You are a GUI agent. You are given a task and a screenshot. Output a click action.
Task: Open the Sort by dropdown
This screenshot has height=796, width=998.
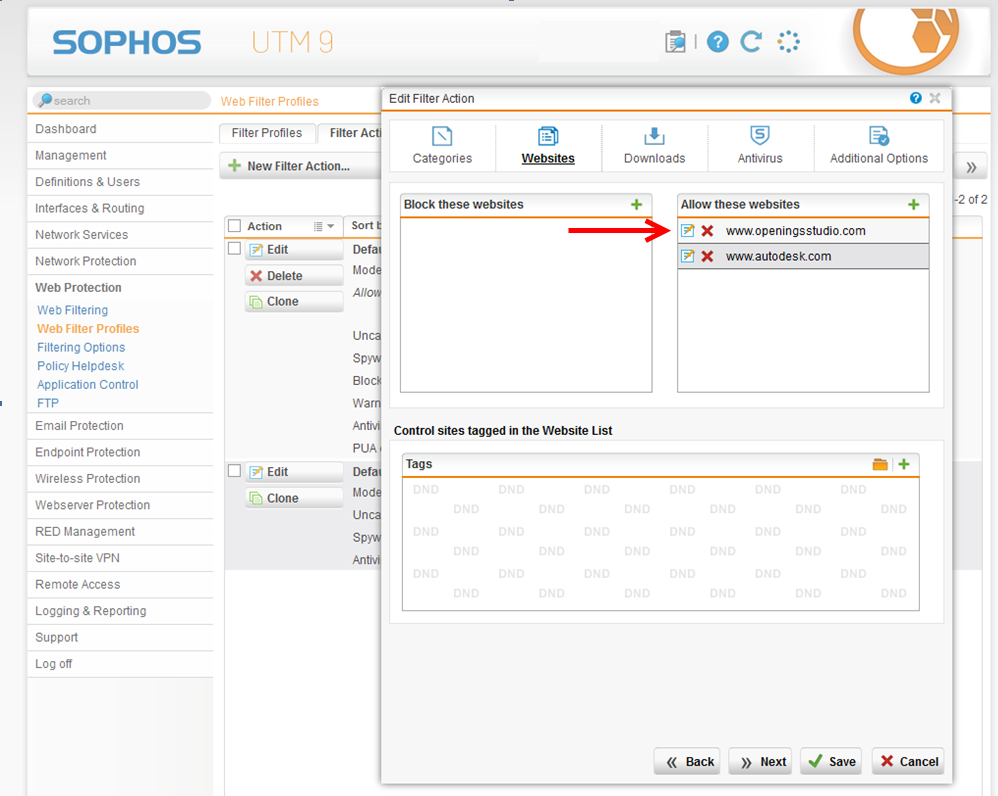click(364, 225)
